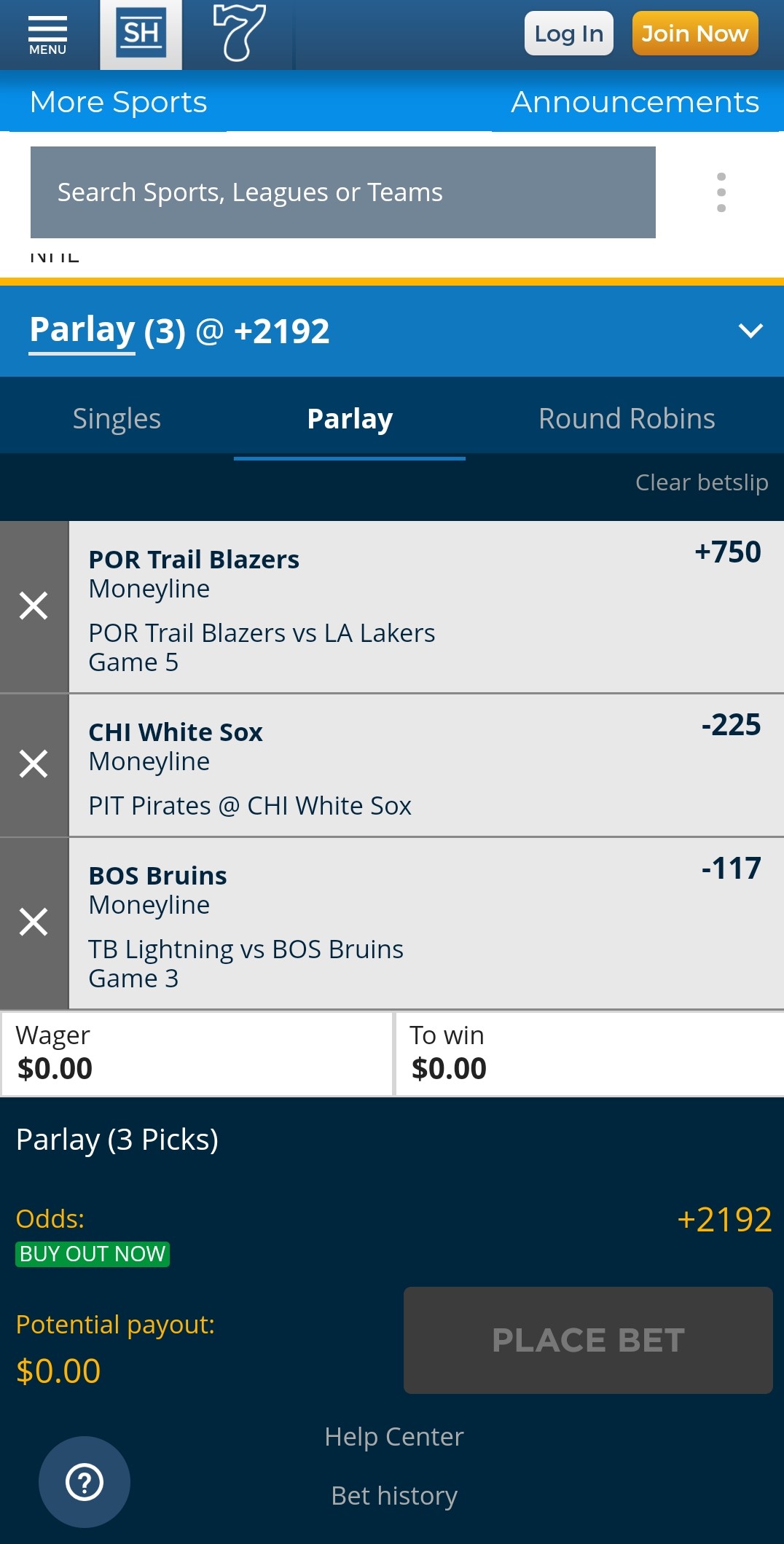Image resolution: width=784 pixels, height=1544 pixels.
Task: Open the help question mark bubble
Action: (85, 1482)
